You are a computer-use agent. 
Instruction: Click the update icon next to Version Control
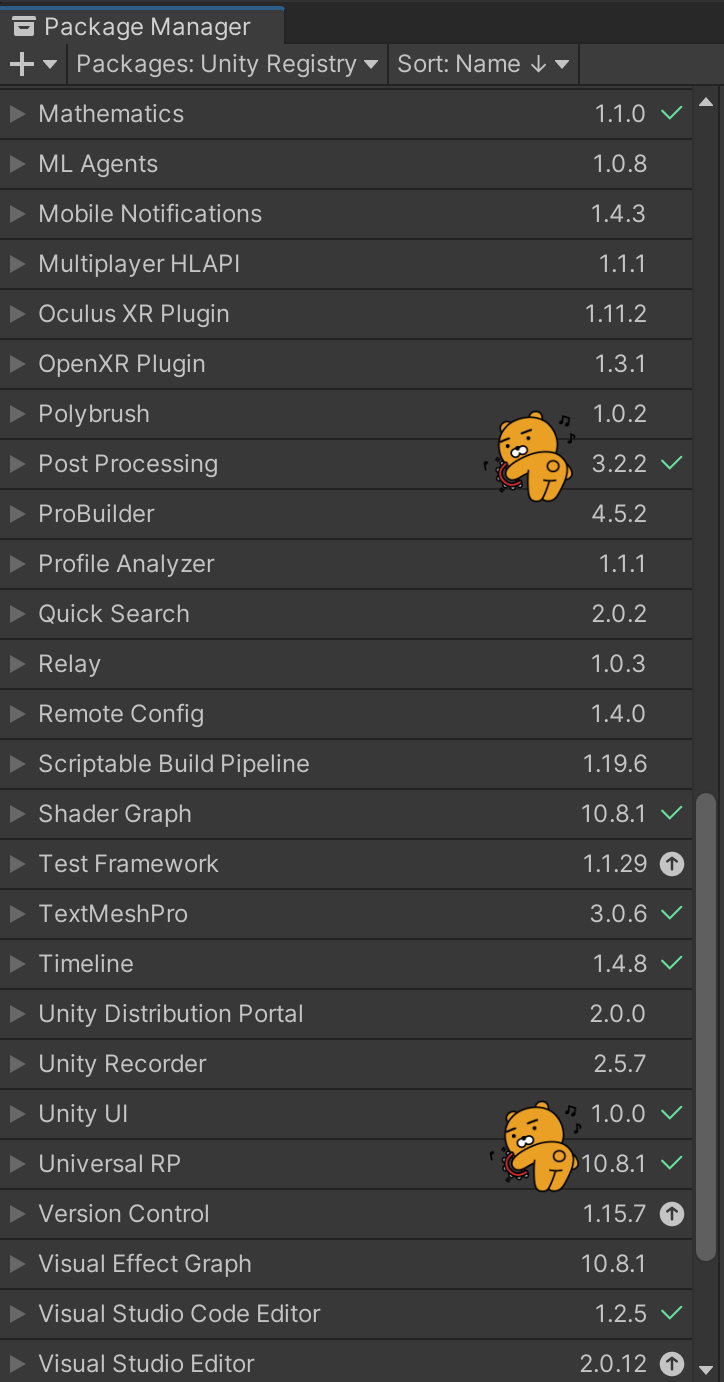pyautogui.click(x=672, y=1213)
